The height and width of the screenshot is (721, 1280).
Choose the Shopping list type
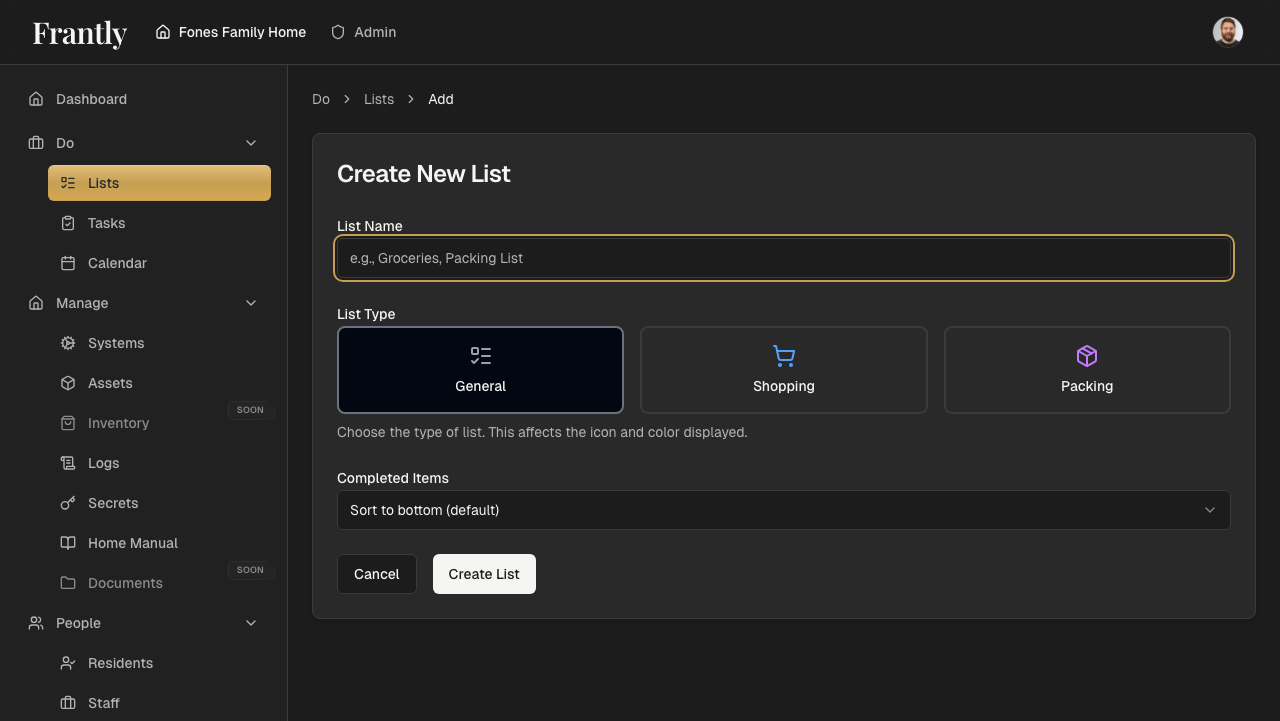(783, 369)
